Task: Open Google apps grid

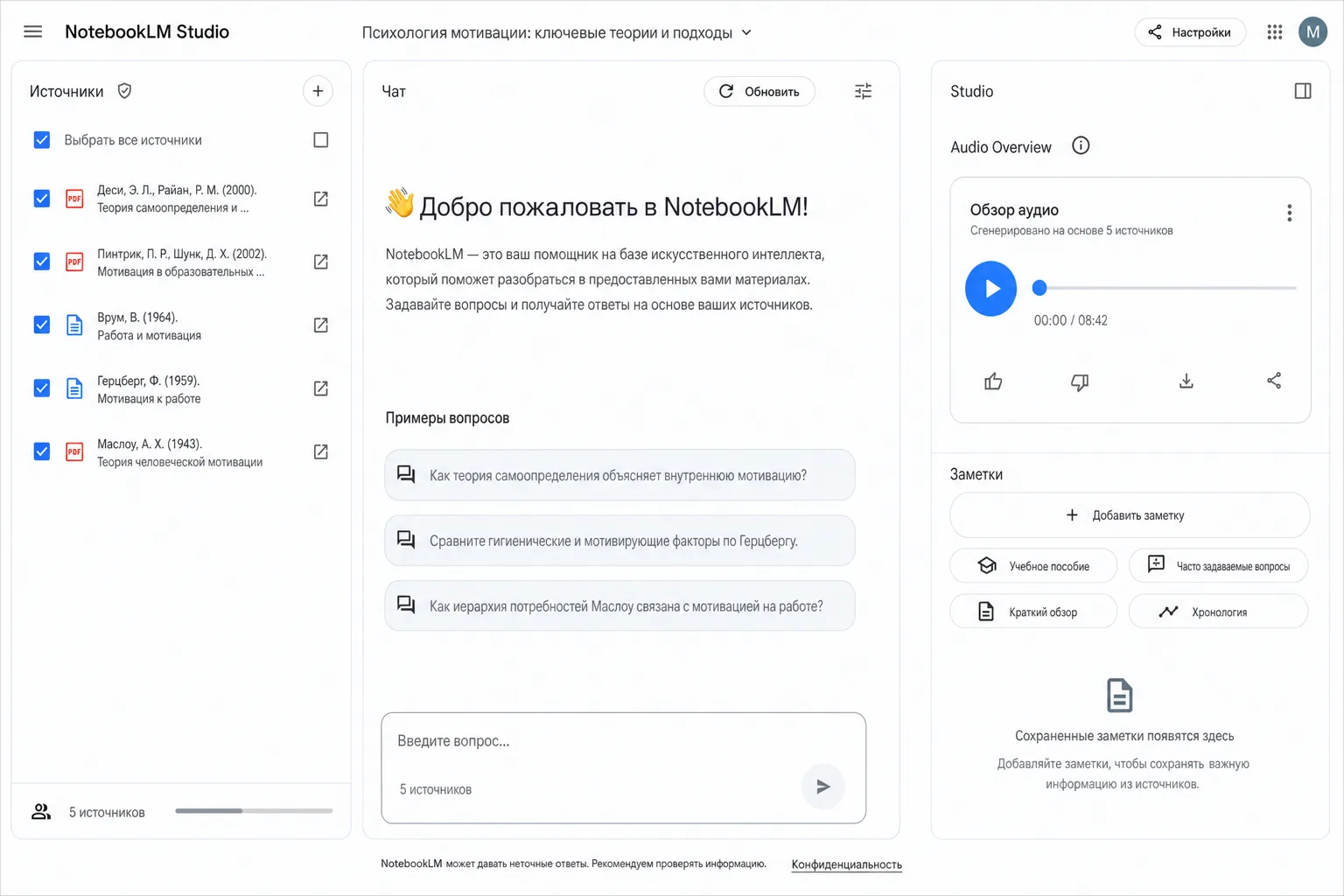Action: point(1274,32)
